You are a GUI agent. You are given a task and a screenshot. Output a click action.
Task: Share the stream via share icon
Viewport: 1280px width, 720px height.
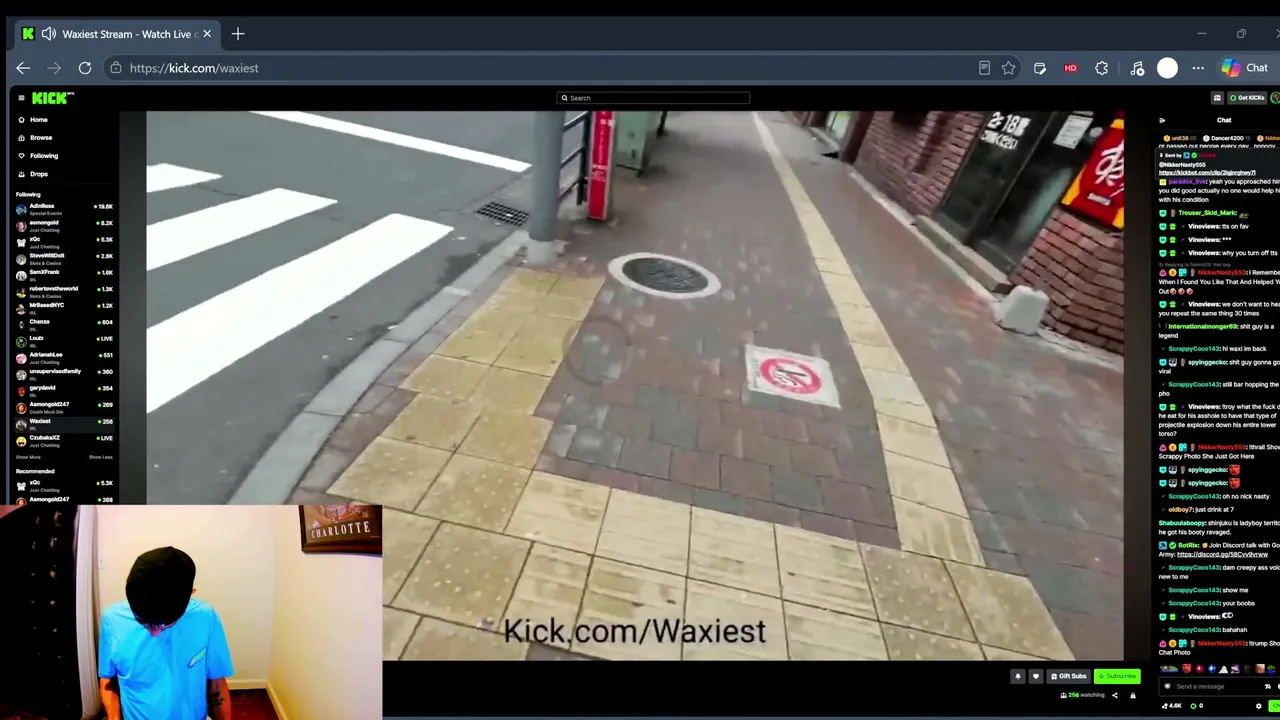tap(1115, 695)
